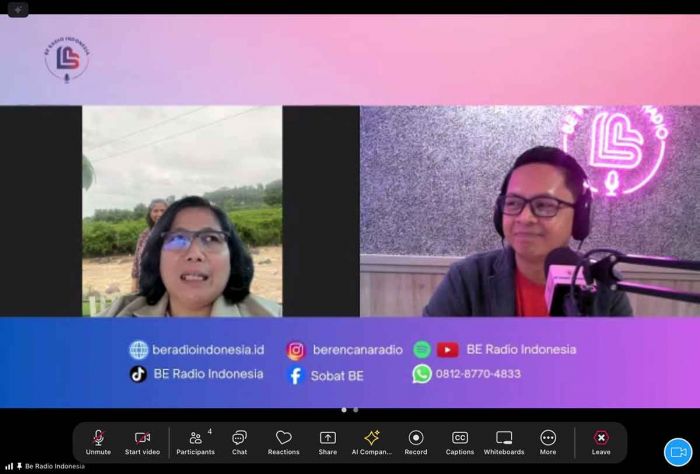Click the WhatsApp icon
This screenshot has height=474, width=700.
pos(422,374)
